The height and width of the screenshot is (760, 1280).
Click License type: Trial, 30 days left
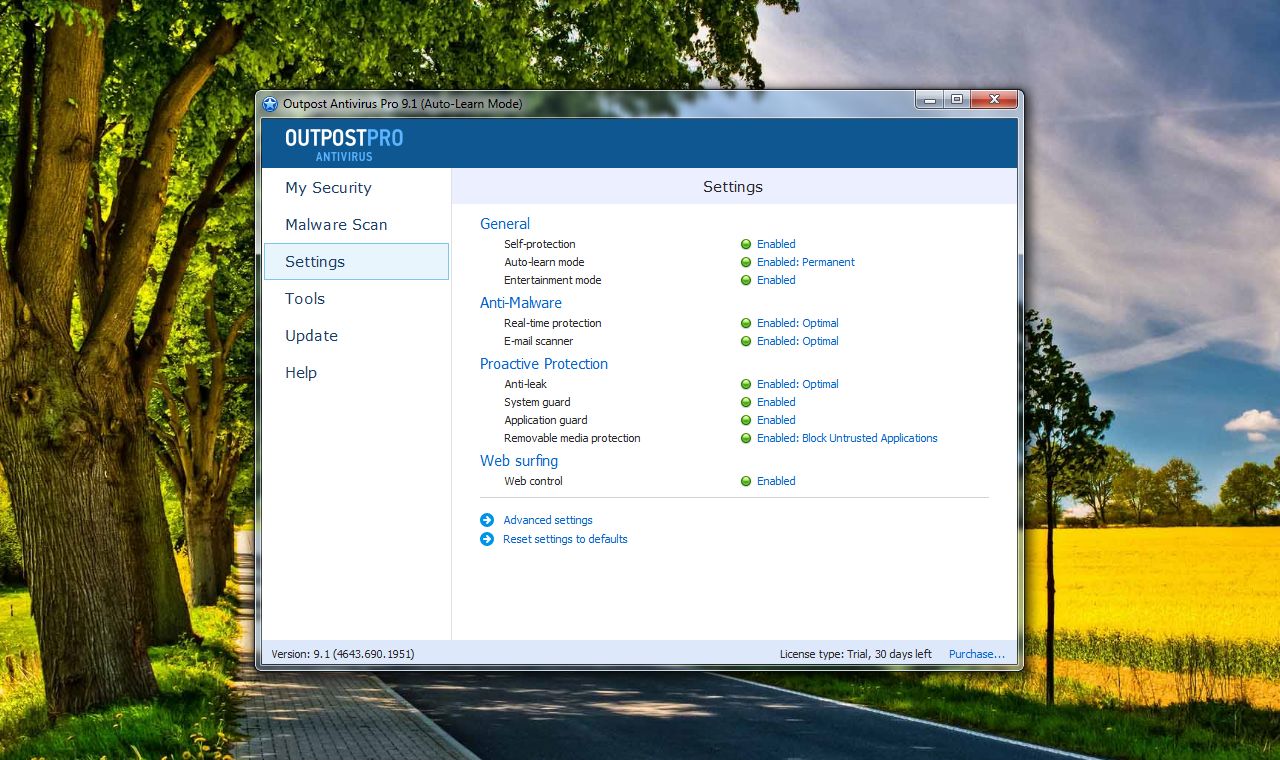(x=856, y=654)
